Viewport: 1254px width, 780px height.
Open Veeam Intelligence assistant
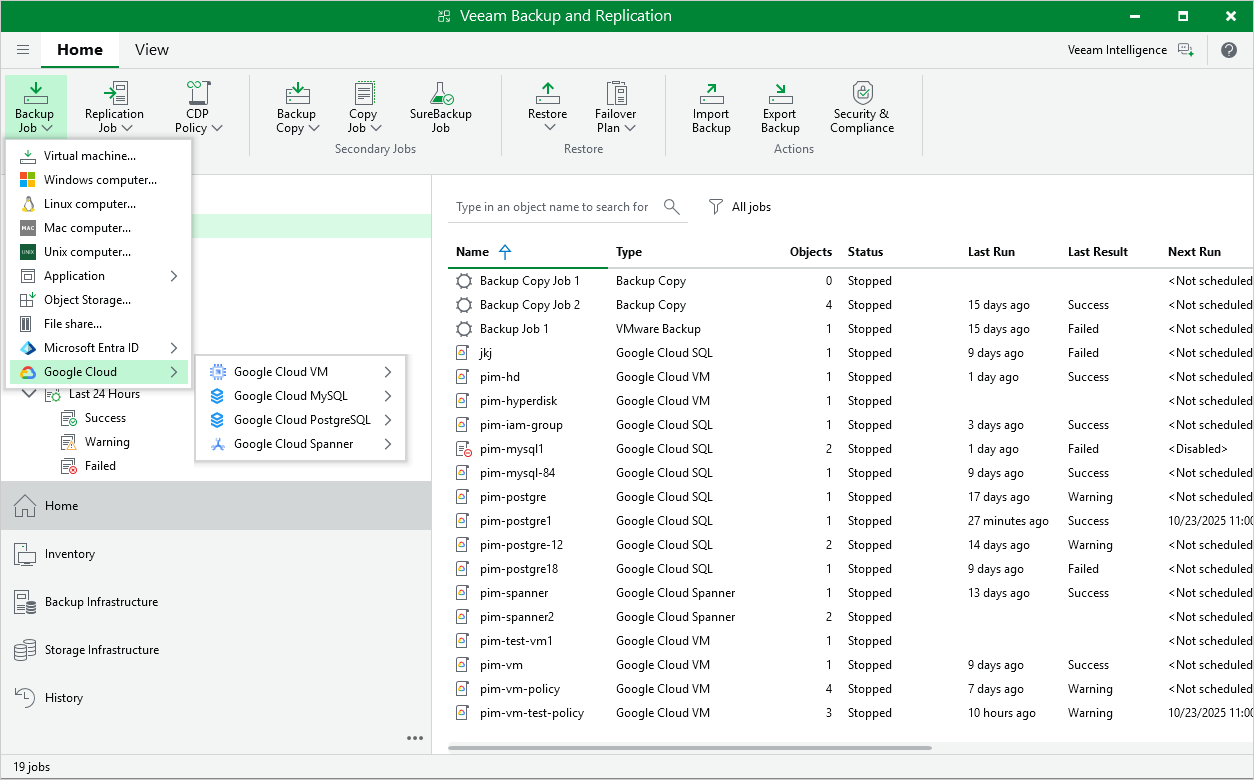(1131, 50)
